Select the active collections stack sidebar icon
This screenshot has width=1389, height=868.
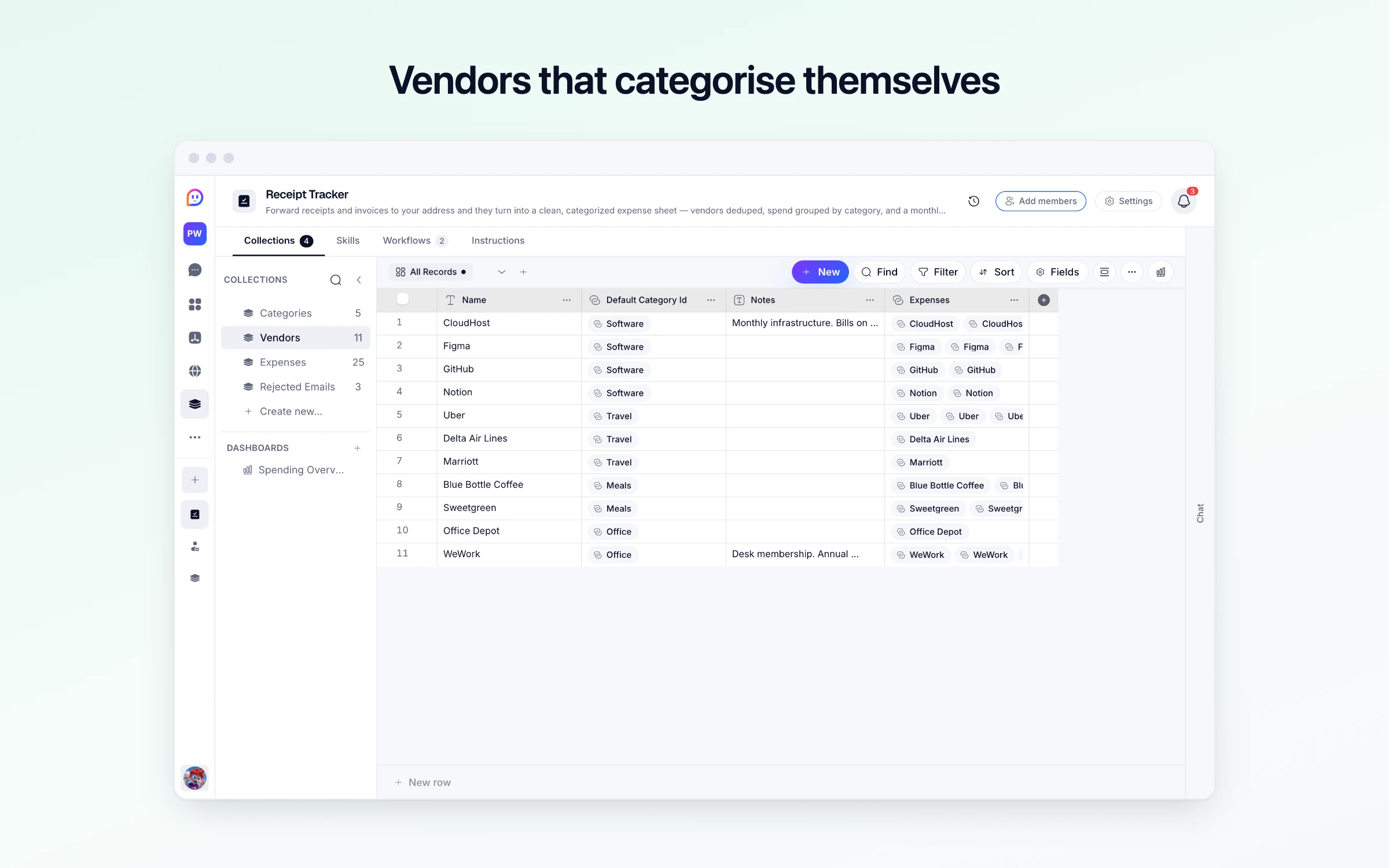click(195, 404)
